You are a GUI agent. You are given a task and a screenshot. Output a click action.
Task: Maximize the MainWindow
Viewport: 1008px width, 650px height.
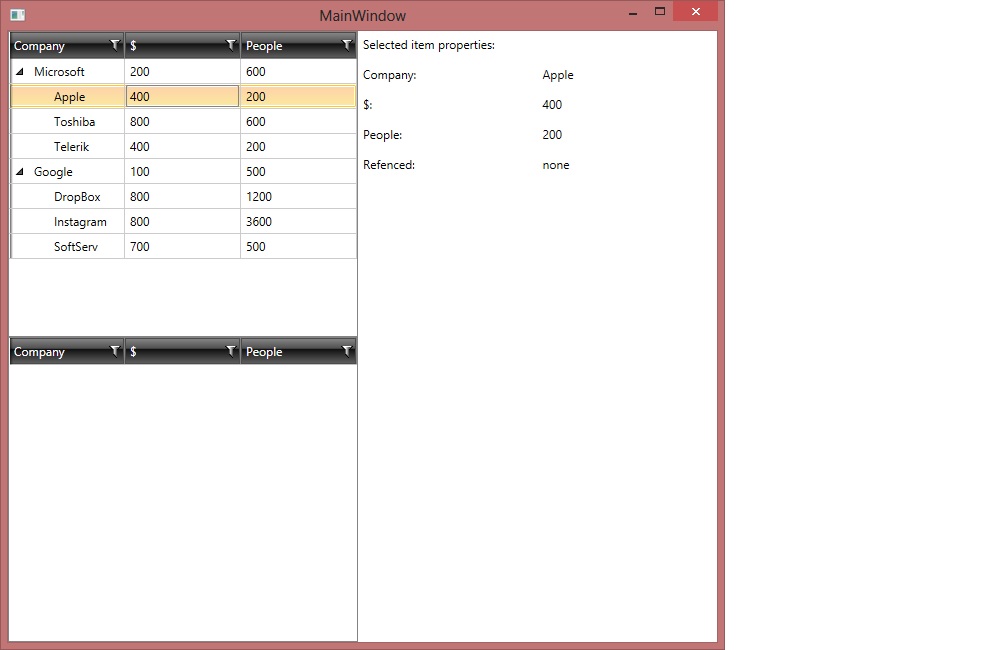click(x=660, y=12)
